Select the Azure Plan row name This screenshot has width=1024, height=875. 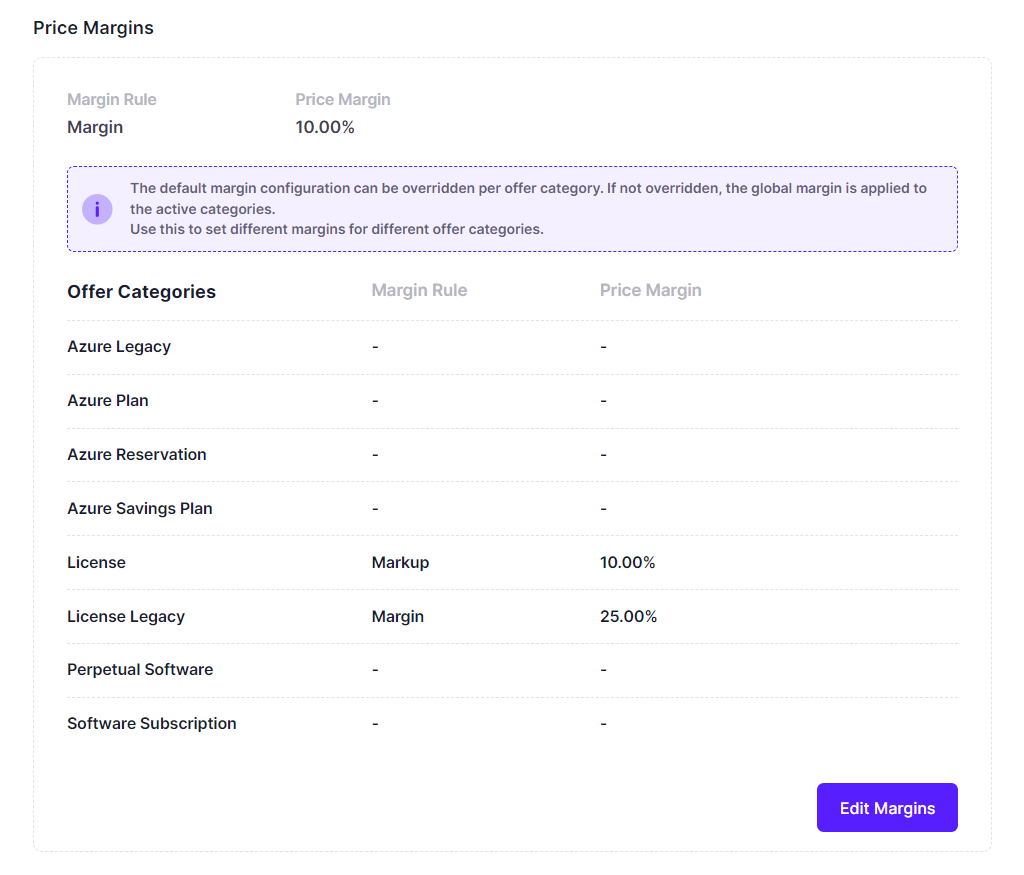click(108, 400)
